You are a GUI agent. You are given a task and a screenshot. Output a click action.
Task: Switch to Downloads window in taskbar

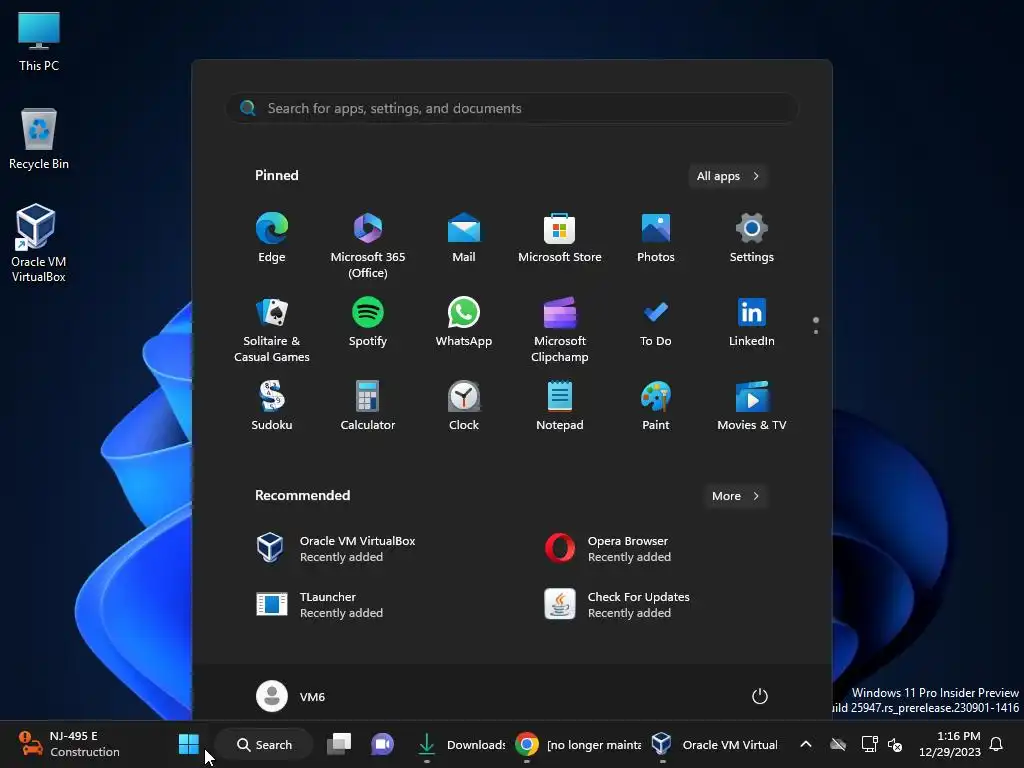pyautogui.click(x=461, y=744)
